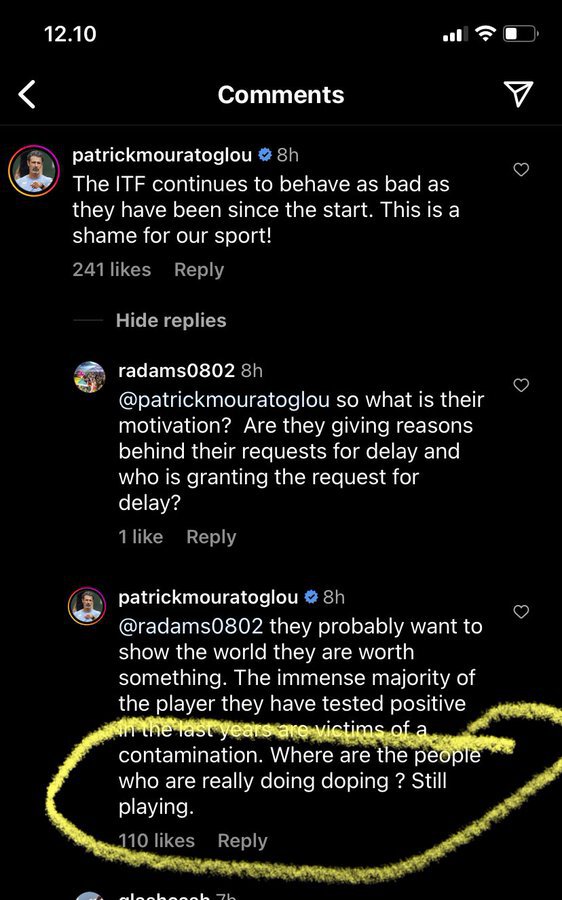Reply to the top ITF comment
The image size is (562, 900).
click(x=199, y=270)
